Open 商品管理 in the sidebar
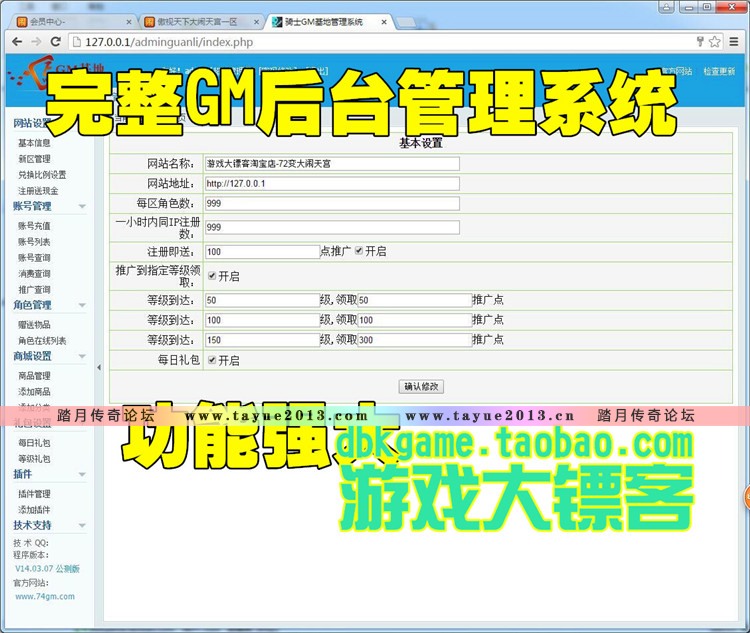750x633 pixels. click(x=34, y=376)
